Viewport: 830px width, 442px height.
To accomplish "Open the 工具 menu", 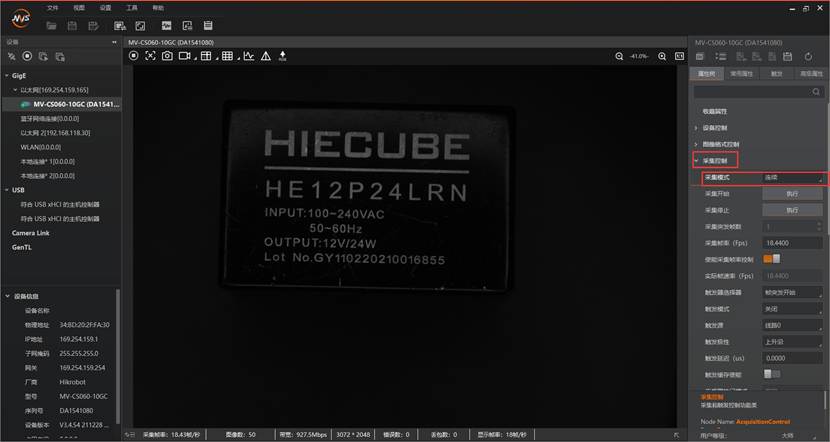I will click(132, 7).
